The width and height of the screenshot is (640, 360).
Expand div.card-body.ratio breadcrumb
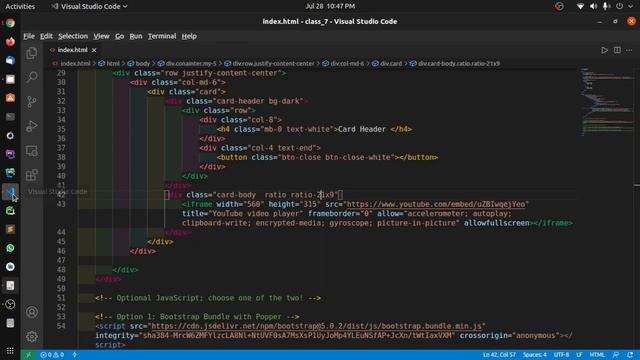tap(458, 64)
